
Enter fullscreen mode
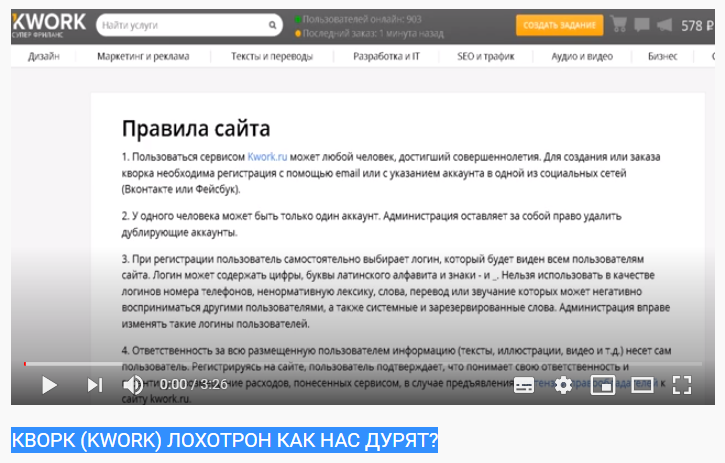click(x=682, y=385)
